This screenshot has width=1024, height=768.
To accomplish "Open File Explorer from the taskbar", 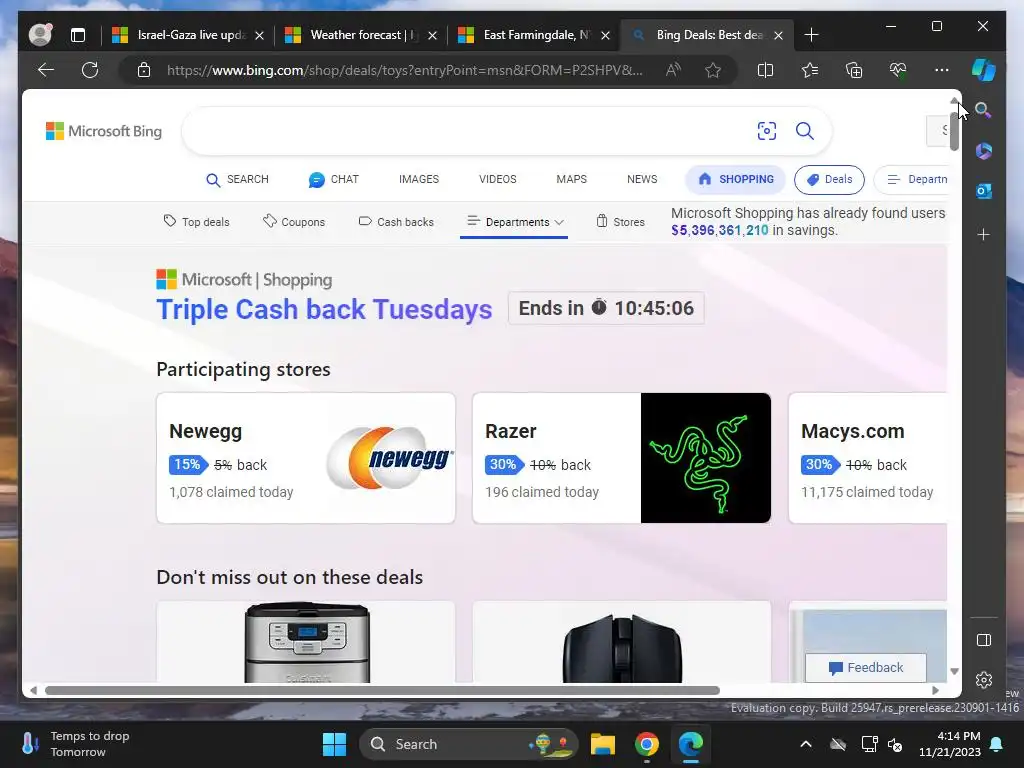I will tap(603, 744).
